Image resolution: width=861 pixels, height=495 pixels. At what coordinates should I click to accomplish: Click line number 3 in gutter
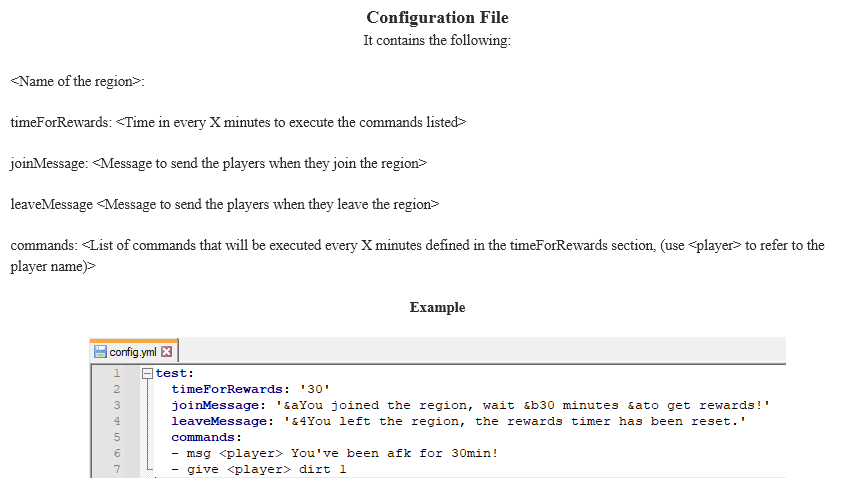(x=116, y=405)
